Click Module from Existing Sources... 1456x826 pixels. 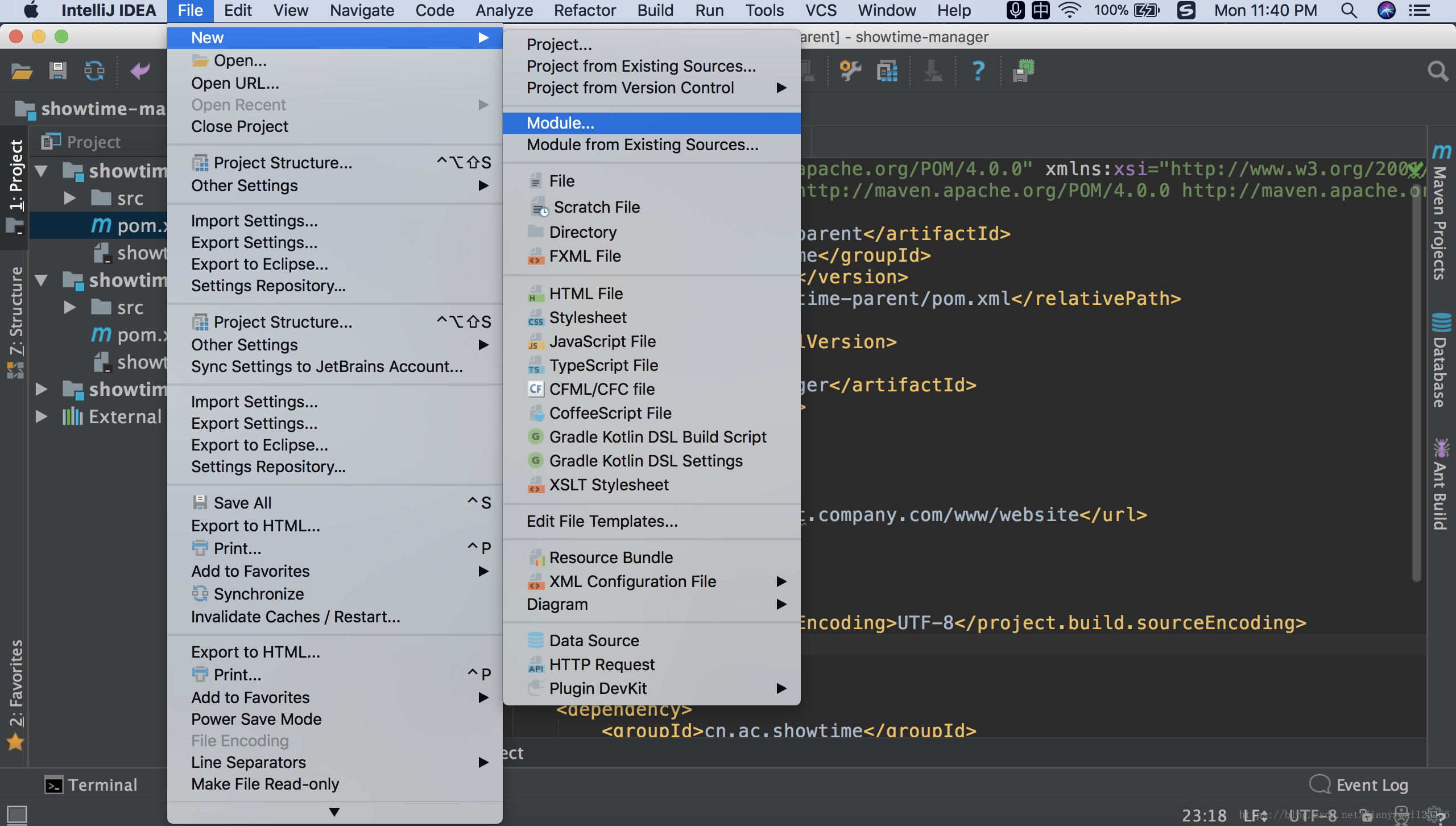point(651,144)
